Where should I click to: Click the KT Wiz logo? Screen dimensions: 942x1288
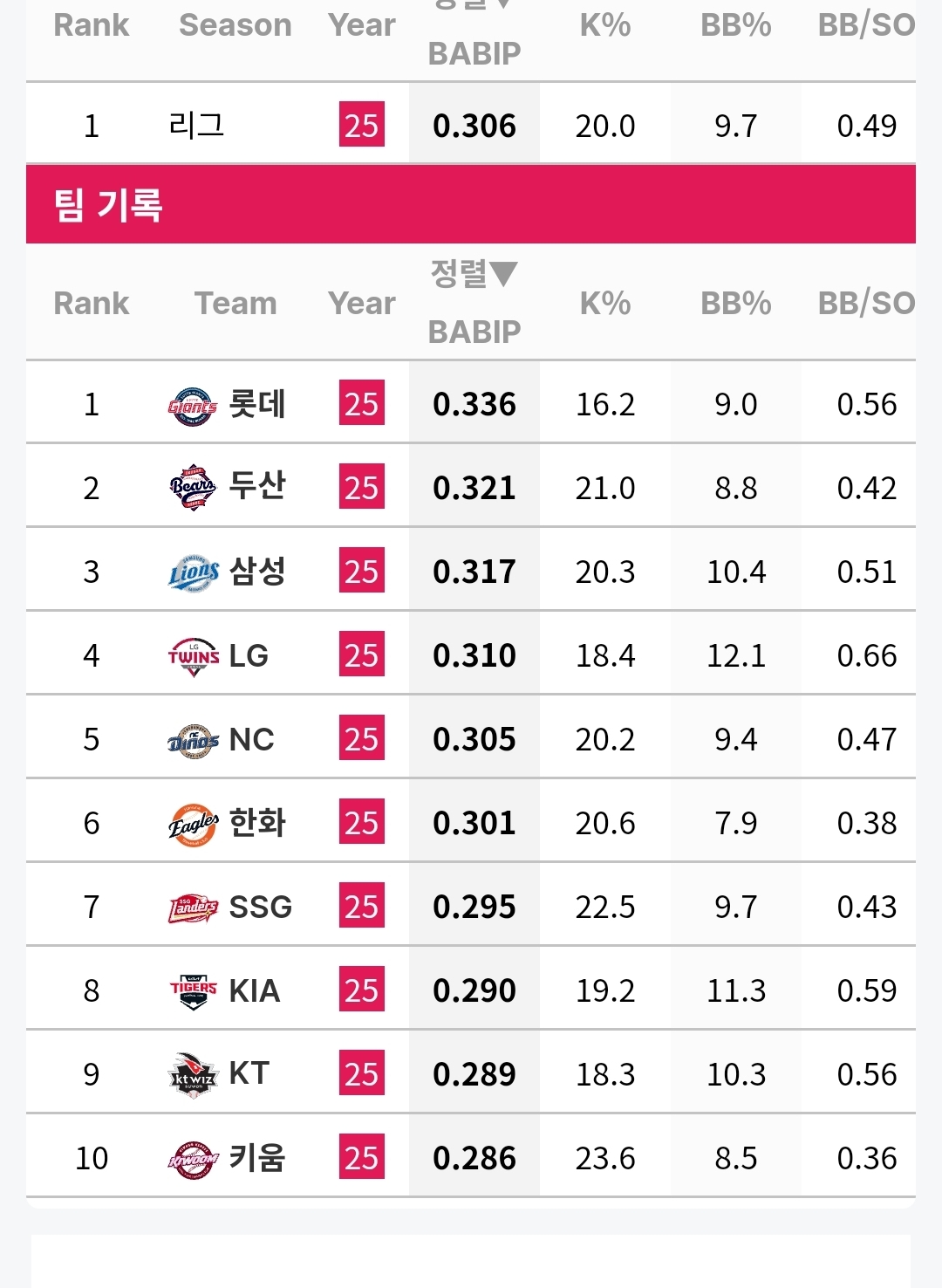pos(193,1075)
